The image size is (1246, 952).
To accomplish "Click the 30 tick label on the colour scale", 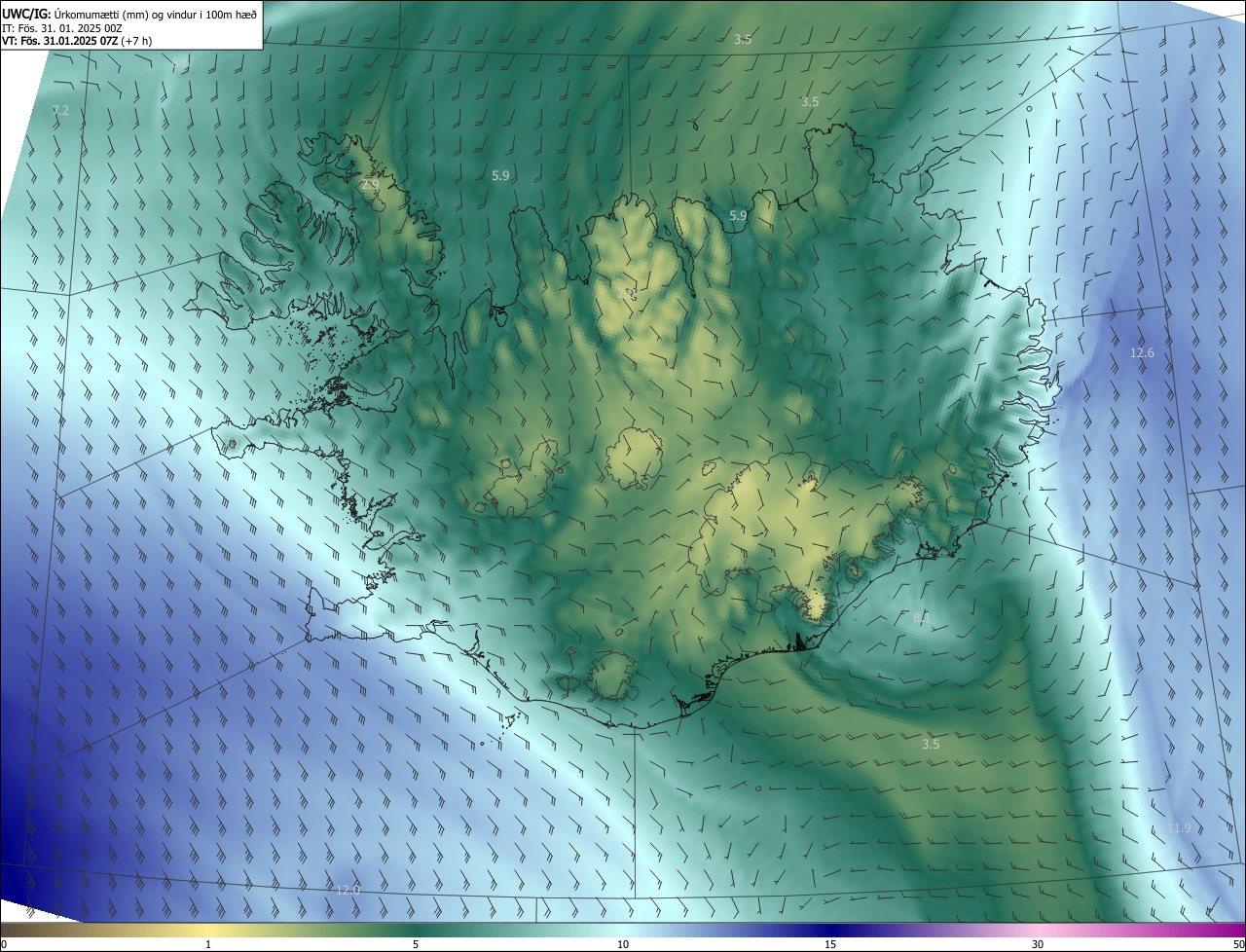I will 1038,944.
